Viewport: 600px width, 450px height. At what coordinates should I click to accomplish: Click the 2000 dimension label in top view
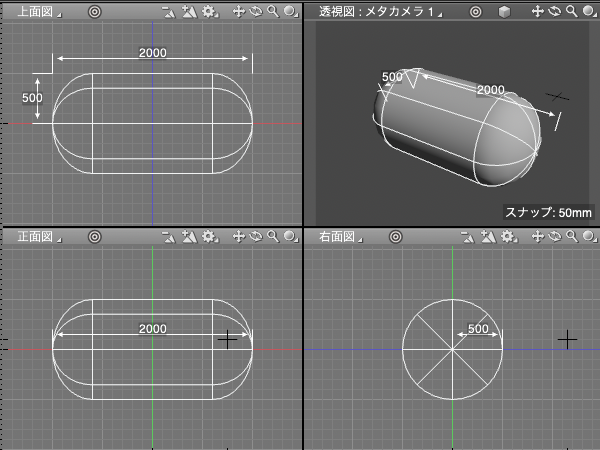click(152, 52)
